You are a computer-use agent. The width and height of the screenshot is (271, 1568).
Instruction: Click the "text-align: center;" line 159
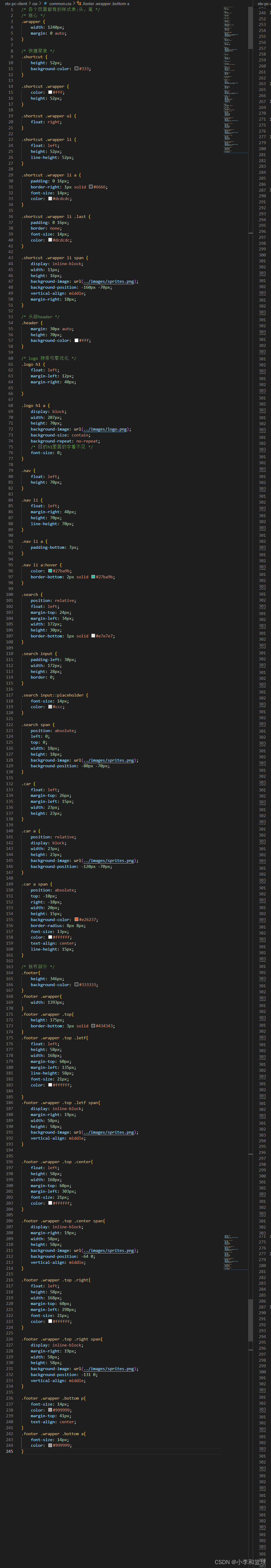tap(53, 943)
